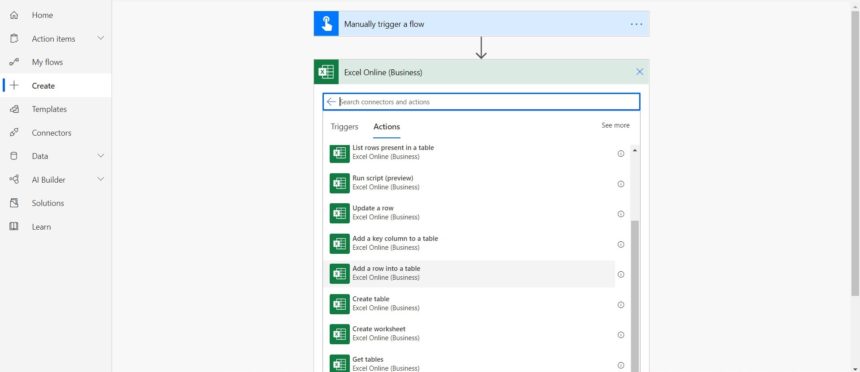Screen dimensions: 860x372
Task: Click Excel icon beside Create worksheet
Action: point(340,334)
